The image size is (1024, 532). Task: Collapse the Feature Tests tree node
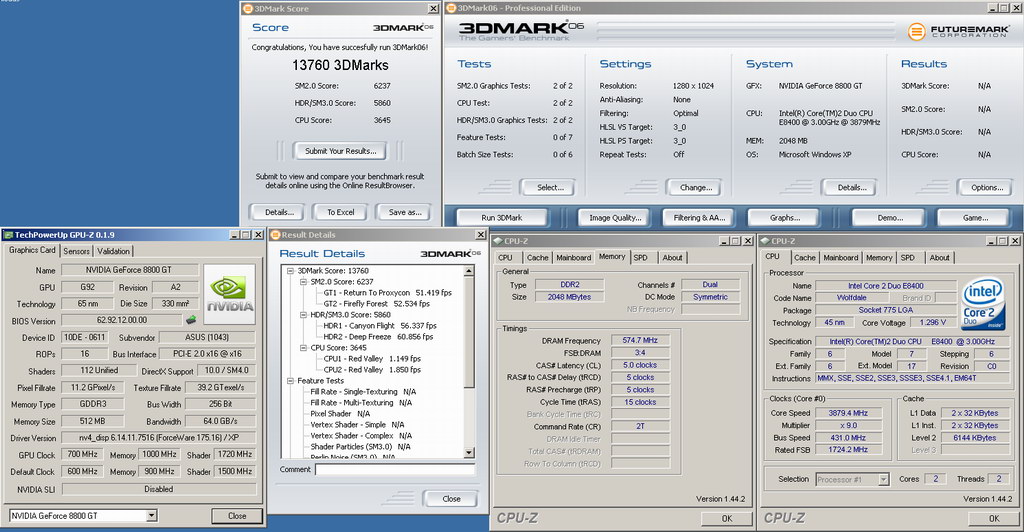click(290, 381)
